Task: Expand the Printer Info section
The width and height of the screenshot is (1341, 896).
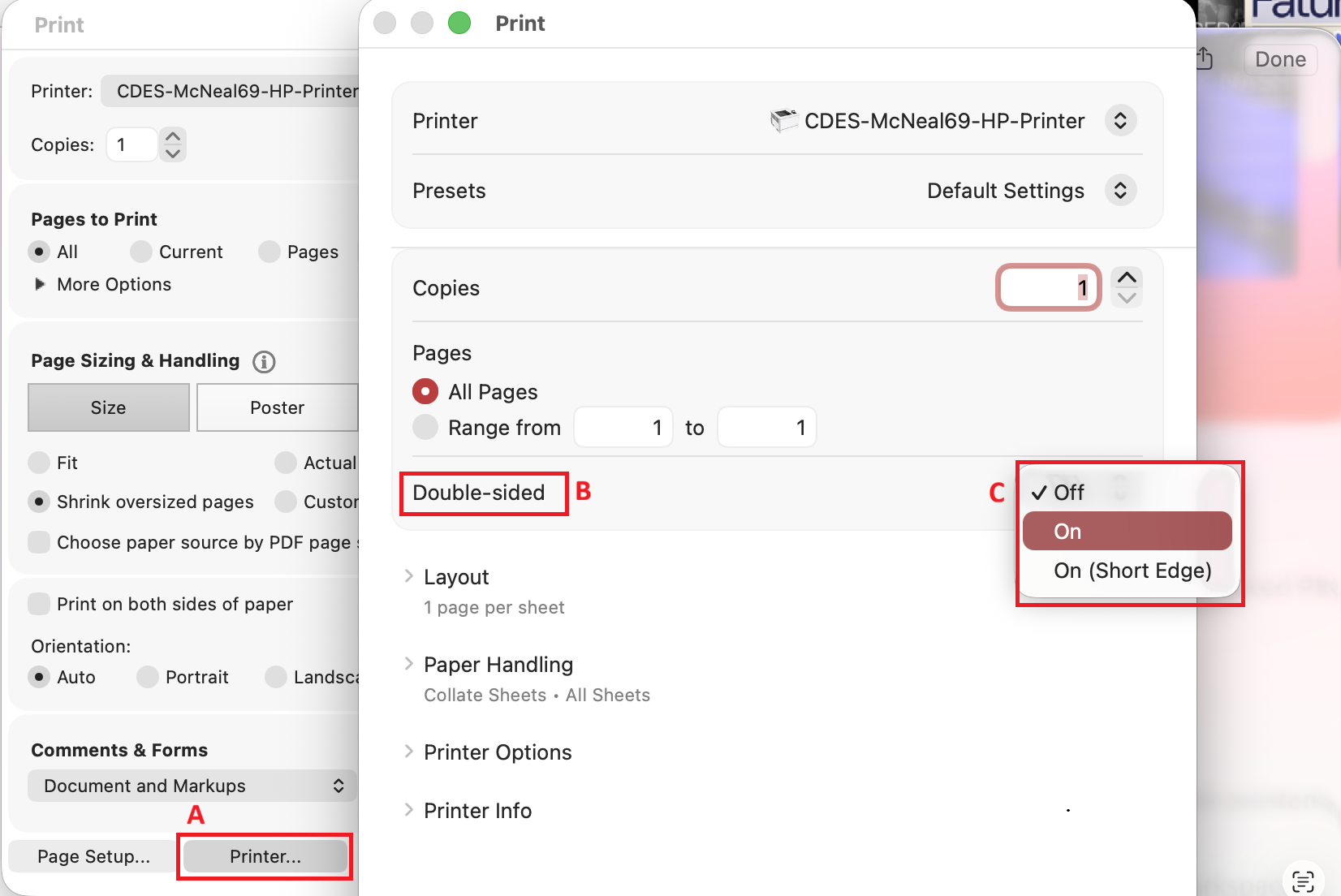Action: [409, 810]
